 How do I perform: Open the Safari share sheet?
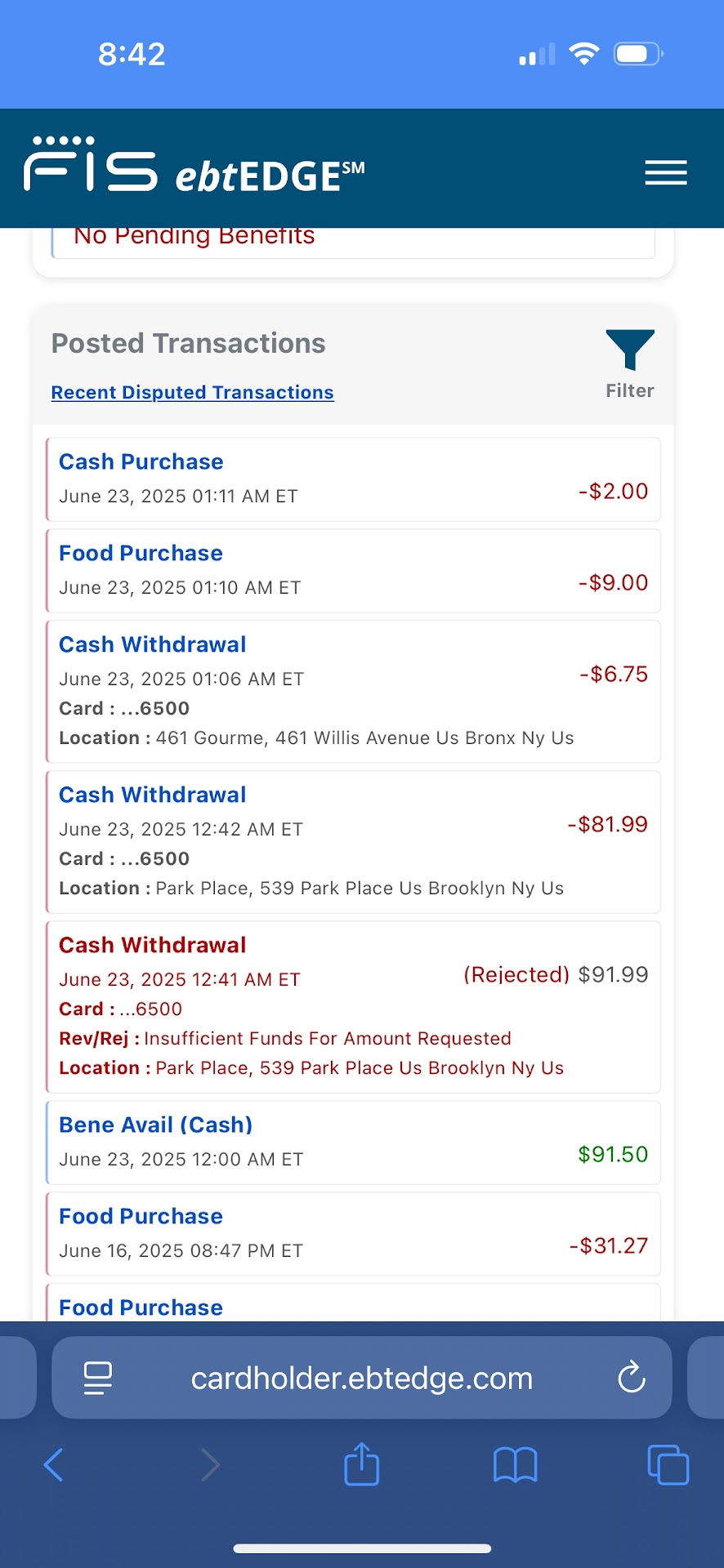(361, 1465)
